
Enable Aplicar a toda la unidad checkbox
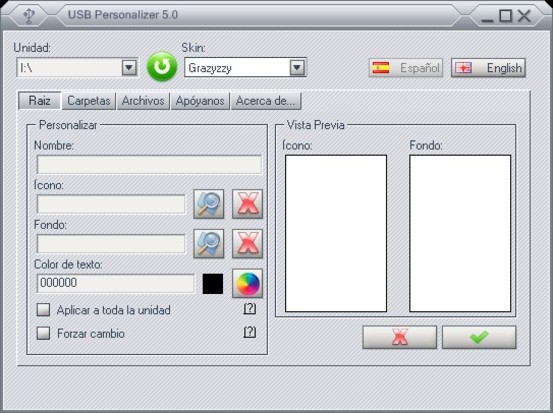43,310
